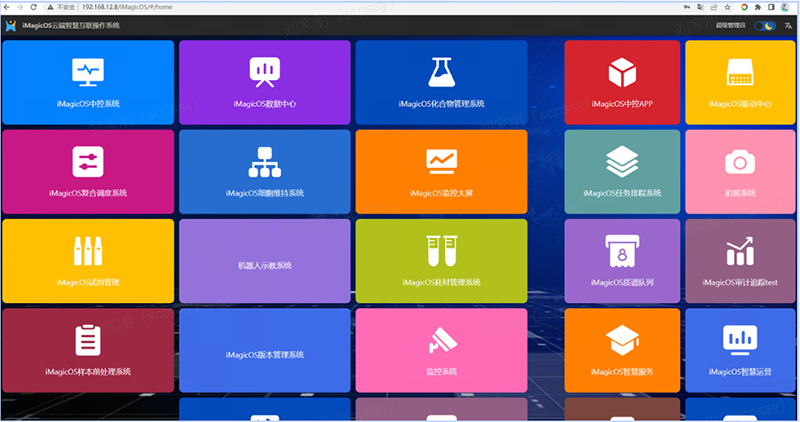The image size is (800, 422).
Task: Bookmark the page with the star icon
Action: coord(727,7)
